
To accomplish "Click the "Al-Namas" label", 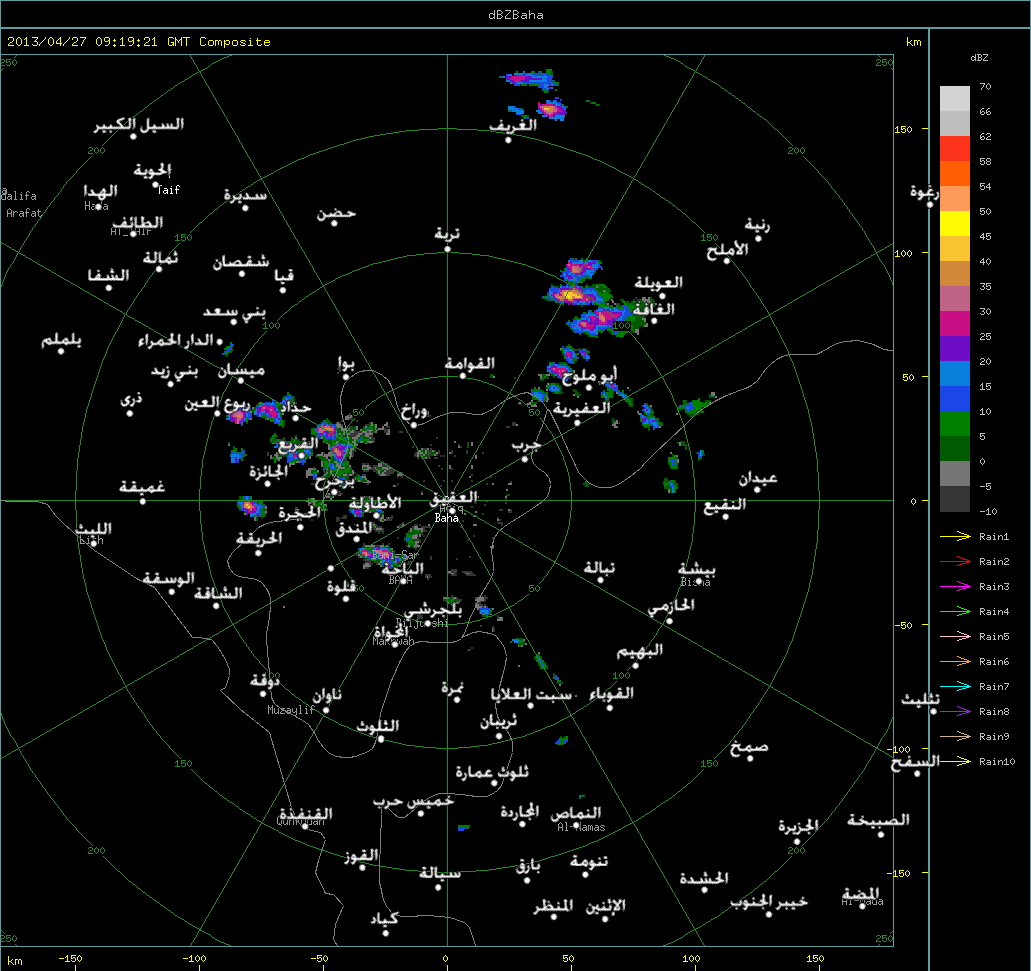I will click(581, 828).
